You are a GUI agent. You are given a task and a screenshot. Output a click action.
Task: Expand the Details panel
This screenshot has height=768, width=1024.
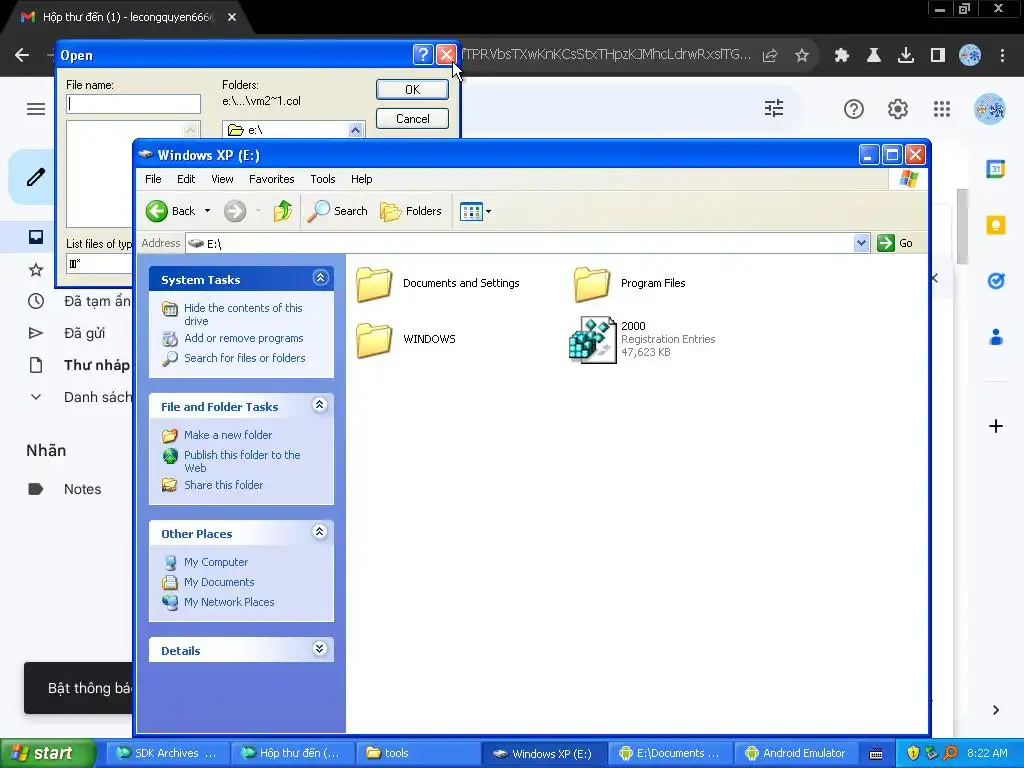[x=319, y=649]
